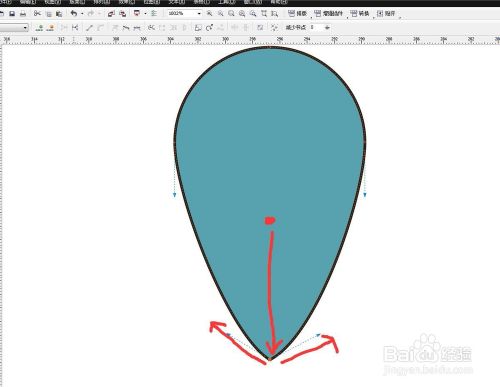Click the Delete Nodes icon

(x=50, y=28)
